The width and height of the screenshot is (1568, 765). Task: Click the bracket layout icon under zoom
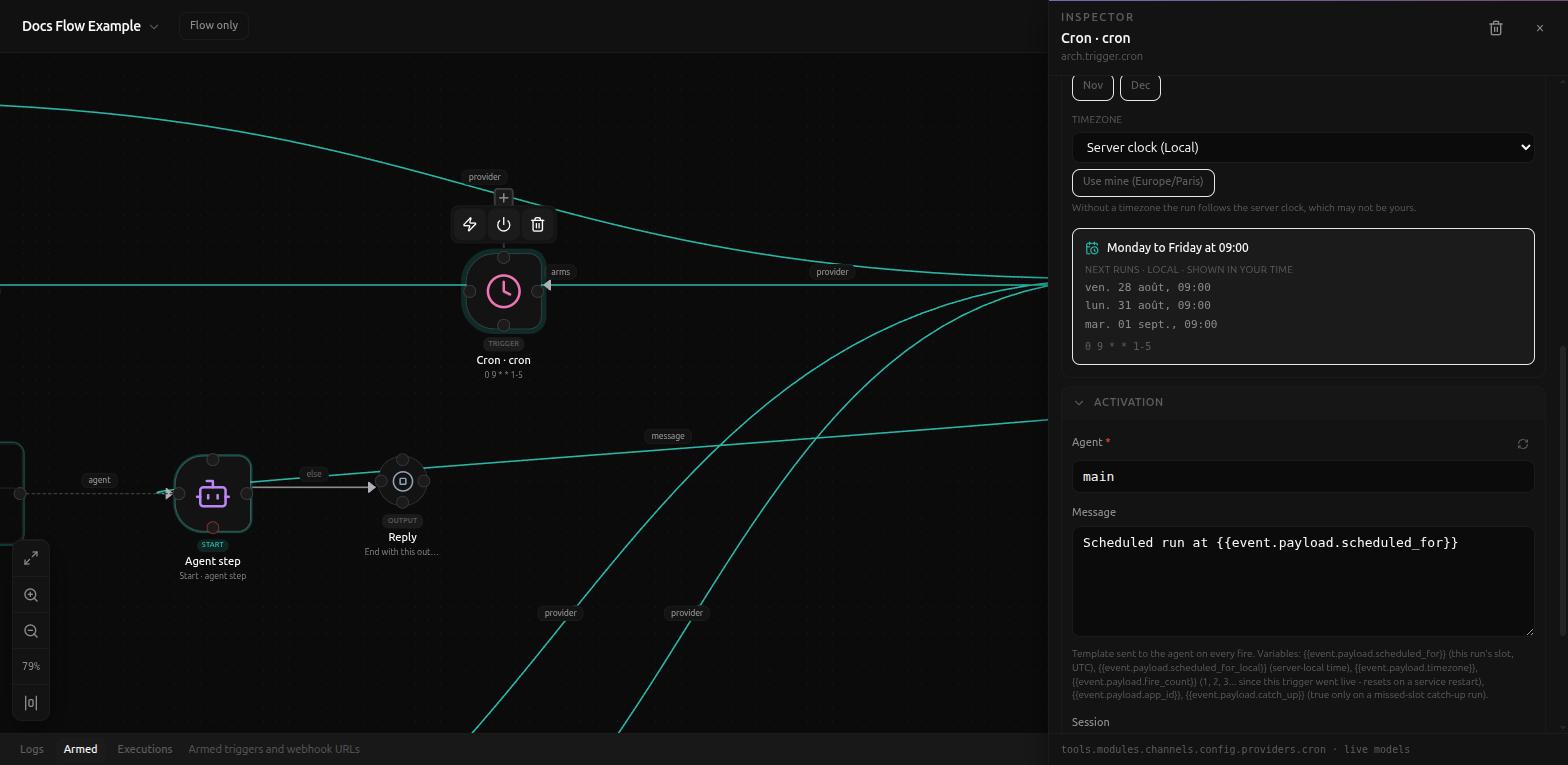[x=31, y=702]
